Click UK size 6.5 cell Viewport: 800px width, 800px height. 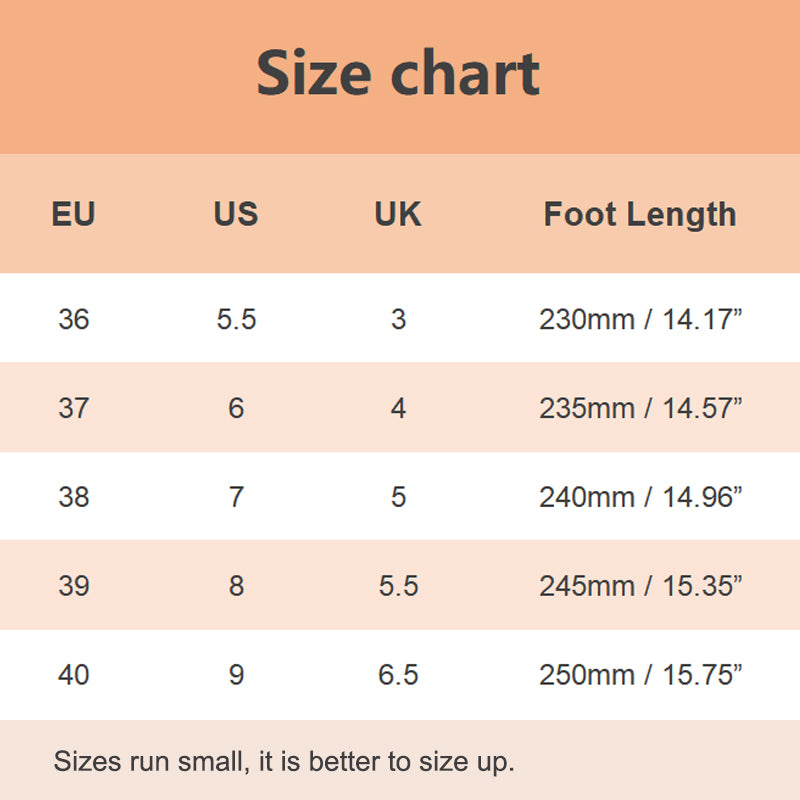pyautogui.click(x=398, y=675)
